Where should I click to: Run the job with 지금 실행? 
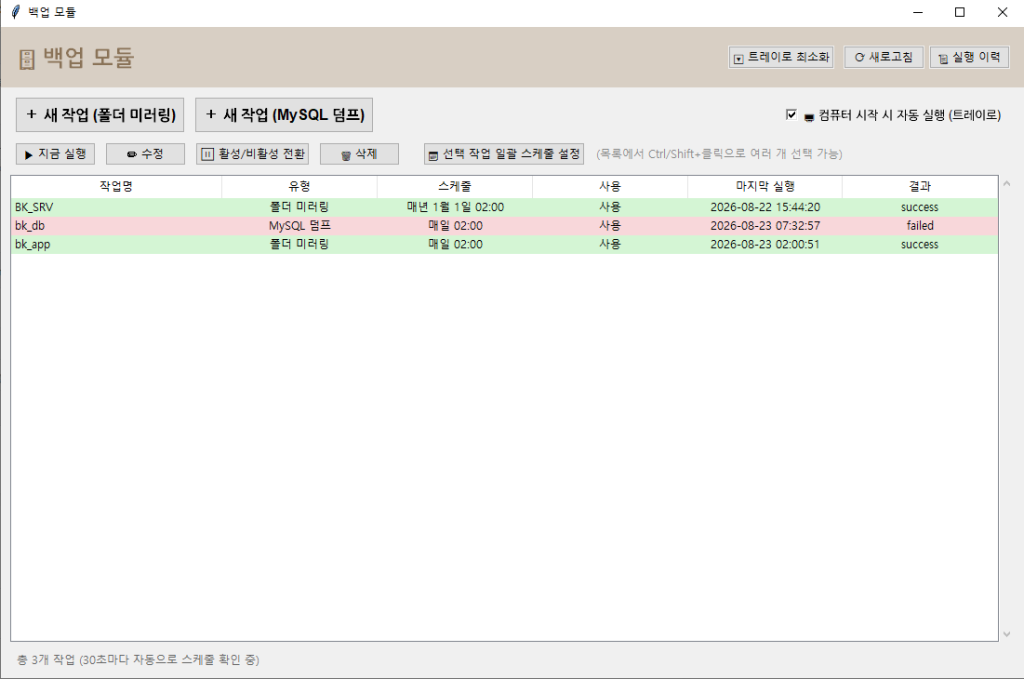(x=56, y=154)
